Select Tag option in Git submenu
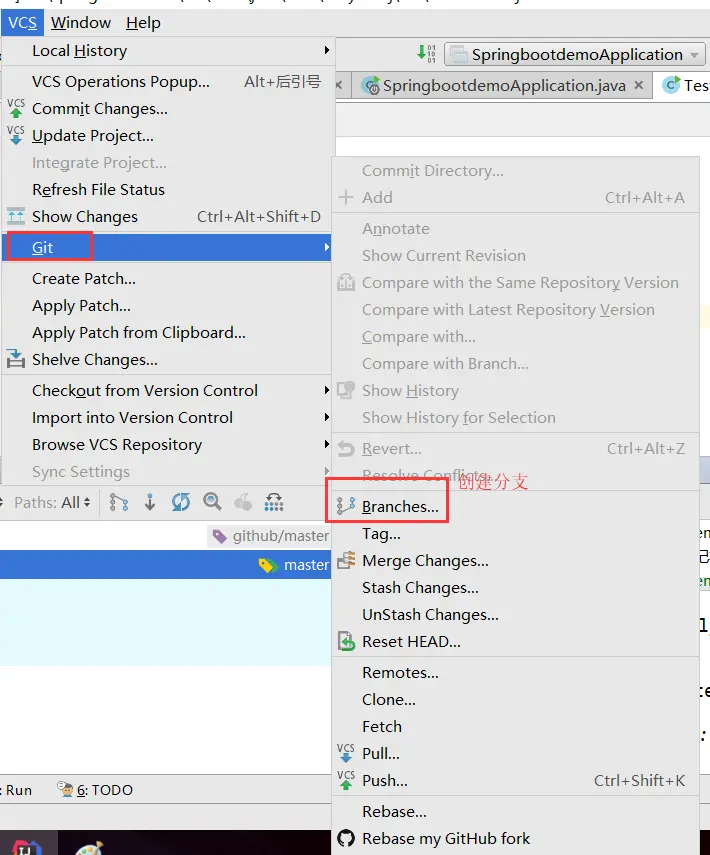Screen dimensions: 710x855 pyautogui.click(x=515, y=534)
